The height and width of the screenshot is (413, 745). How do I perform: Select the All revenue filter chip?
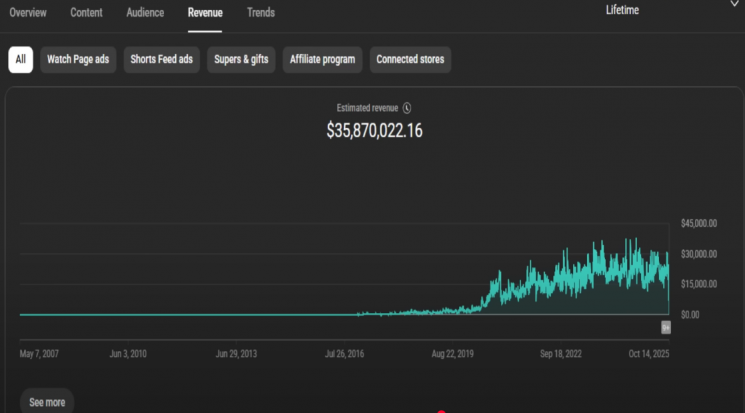point(20,60)
